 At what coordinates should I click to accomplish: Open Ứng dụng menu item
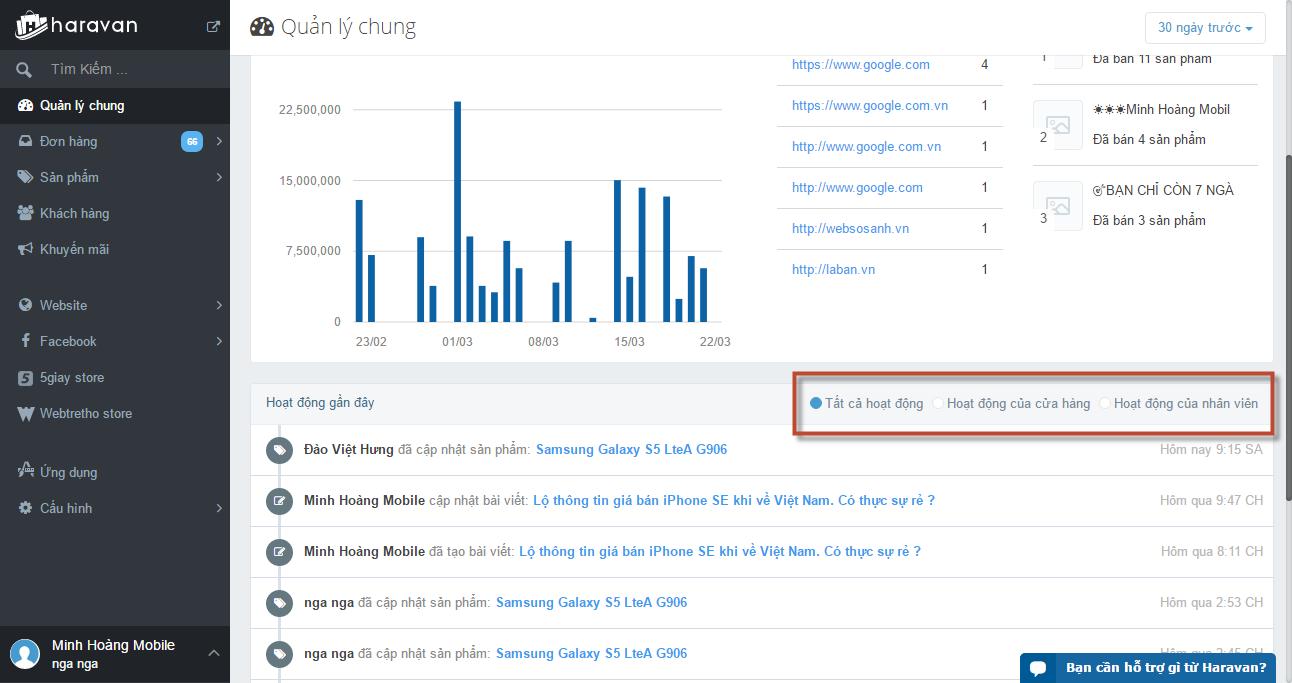[x=115, y=472]
